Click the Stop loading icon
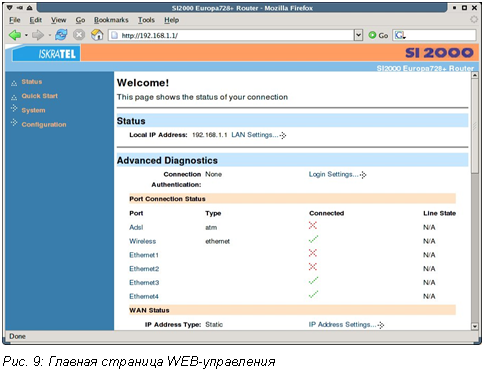The image size is (484, 379). 79,35
